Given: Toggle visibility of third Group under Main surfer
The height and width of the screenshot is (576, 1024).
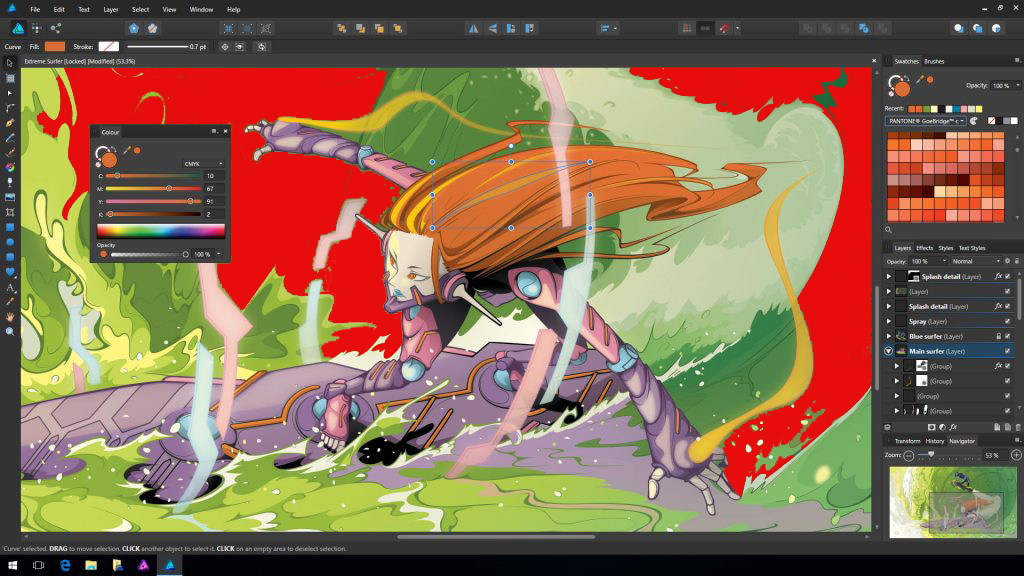Looking at the screenshot, I should point(1008,396).
